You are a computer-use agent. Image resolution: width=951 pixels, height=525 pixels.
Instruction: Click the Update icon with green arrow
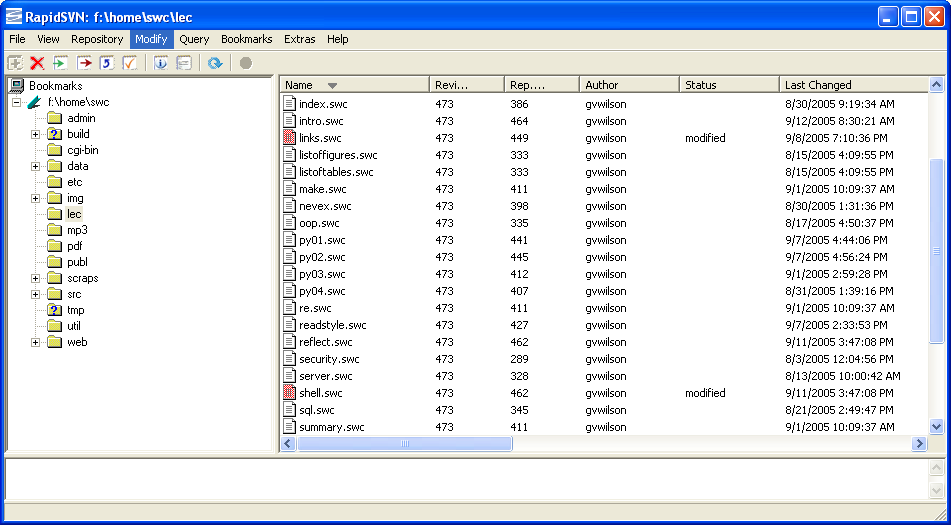coord(61,63)
